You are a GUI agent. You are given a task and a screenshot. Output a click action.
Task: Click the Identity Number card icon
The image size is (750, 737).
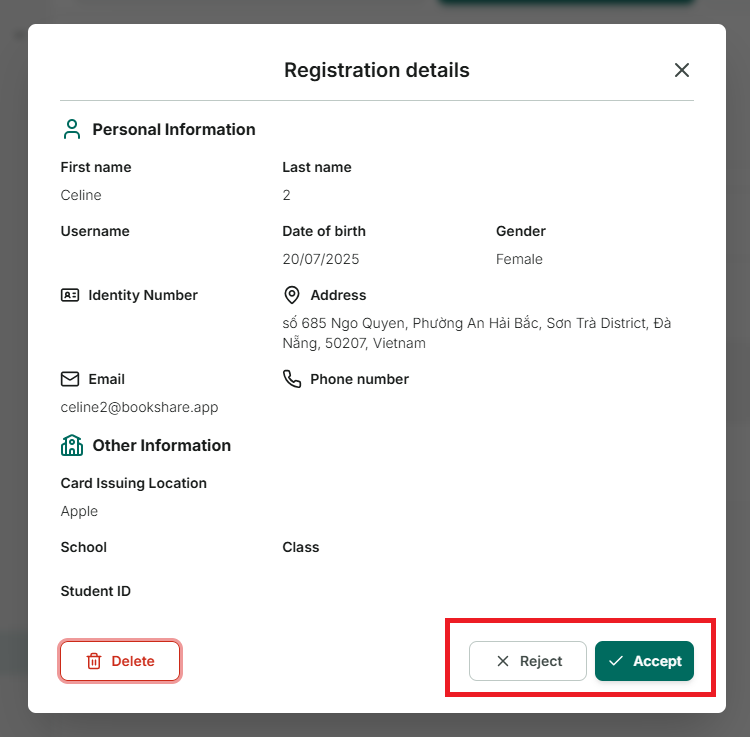[70, 295]
